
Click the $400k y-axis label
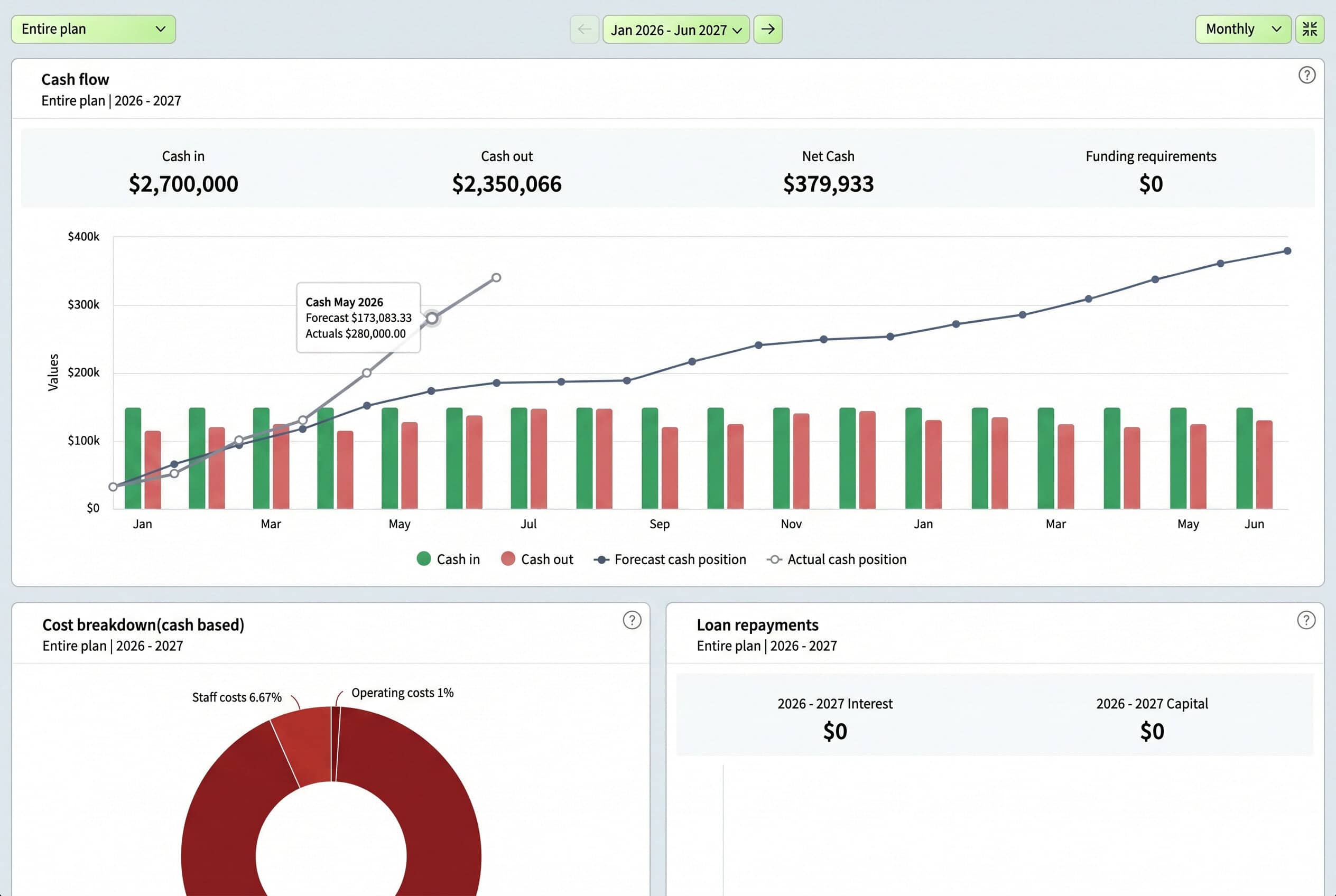(83, 237)
